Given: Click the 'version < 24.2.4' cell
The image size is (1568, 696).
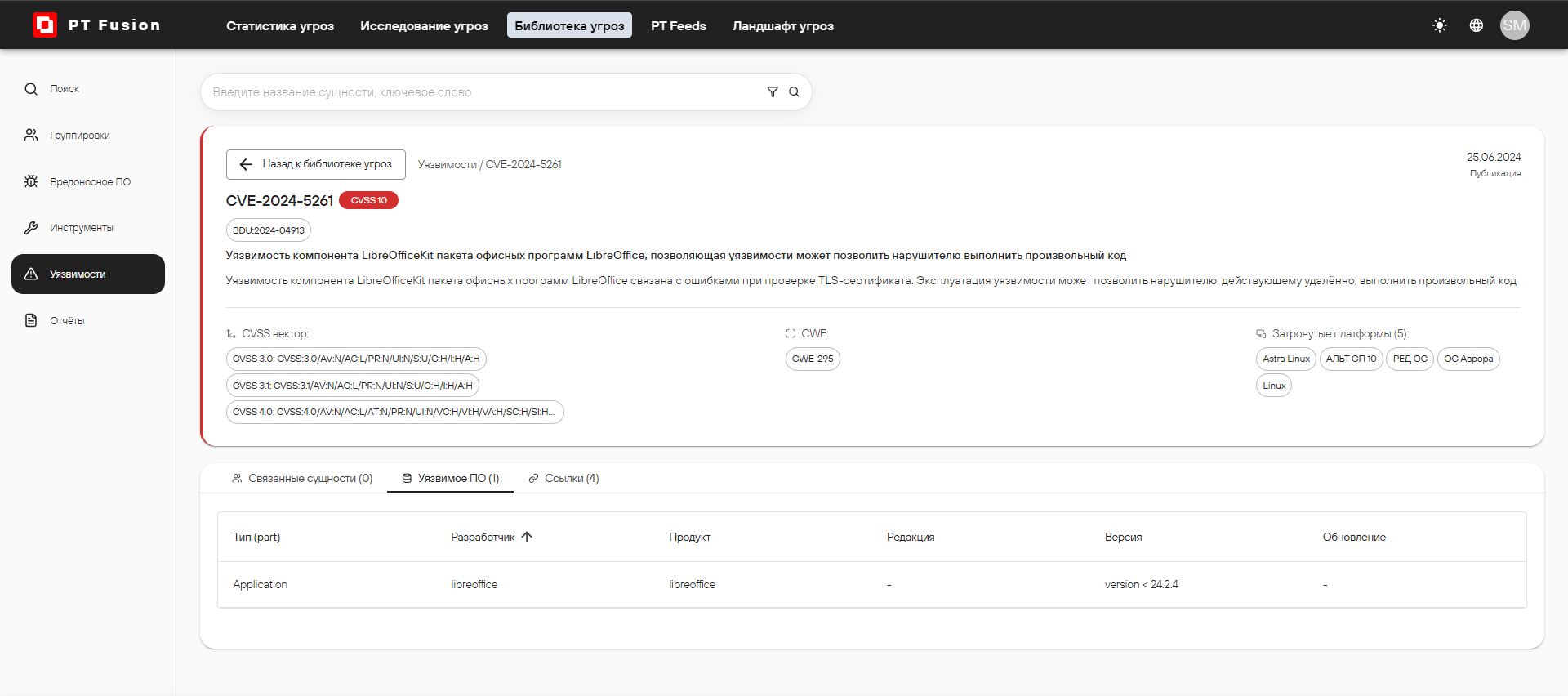Looking at the screenshot, I should (1142, 585).
